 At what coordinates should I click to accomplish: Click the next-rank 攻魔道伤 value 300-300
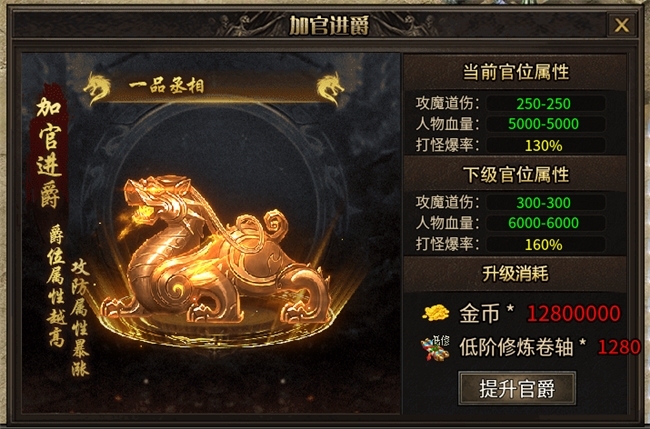(x=543, y=203)
